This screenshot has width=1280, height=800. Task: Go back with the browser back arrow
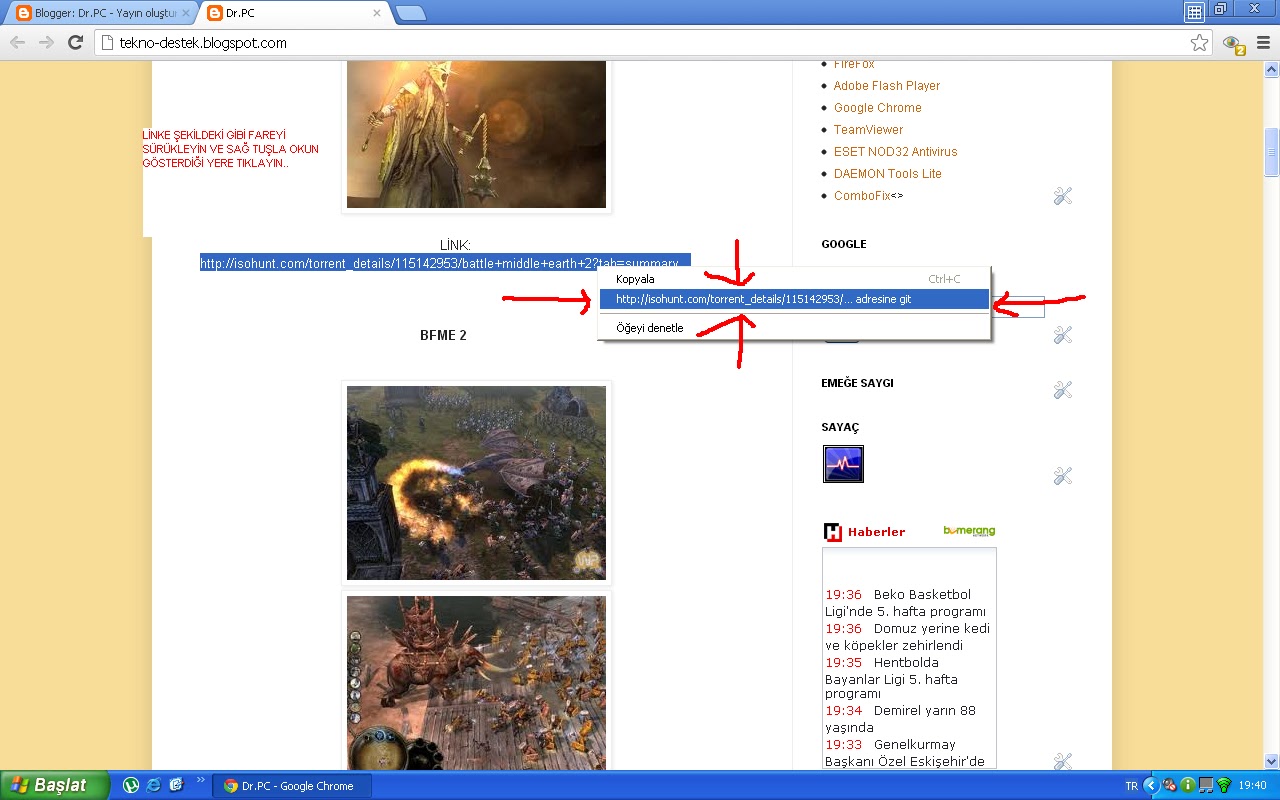17,42
